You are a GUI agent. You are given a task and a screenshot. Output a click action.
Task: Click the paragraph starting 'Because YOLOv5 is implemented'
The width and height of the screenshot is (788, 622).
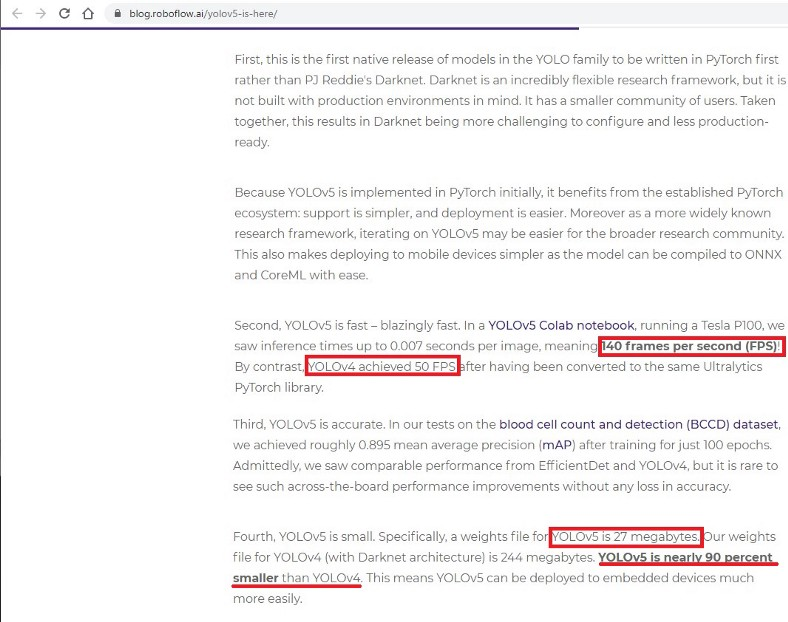[x=509, y=234]
